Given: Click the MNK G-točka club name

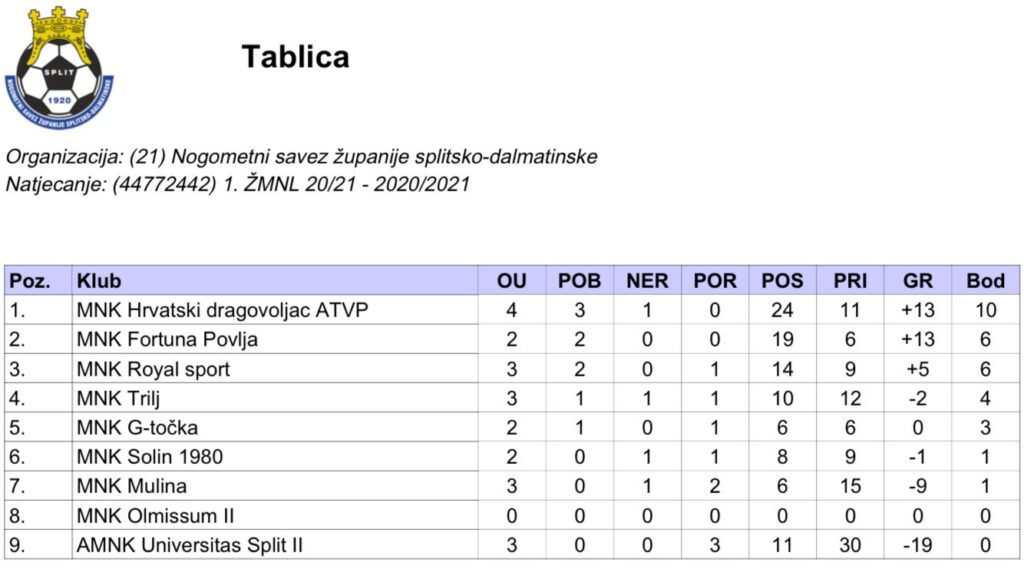Looking at the screenshot, I should click(137, 428).
